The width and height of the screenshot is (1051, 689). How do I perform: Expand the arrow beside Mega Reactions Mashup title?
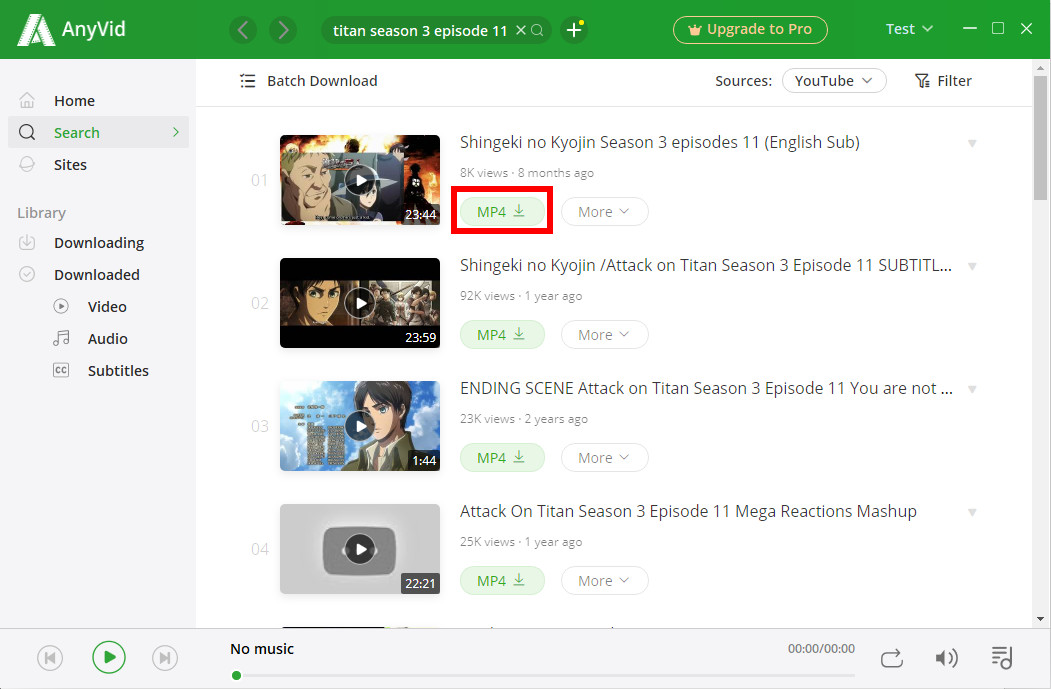pyautogui.click(x=972, y=513)
